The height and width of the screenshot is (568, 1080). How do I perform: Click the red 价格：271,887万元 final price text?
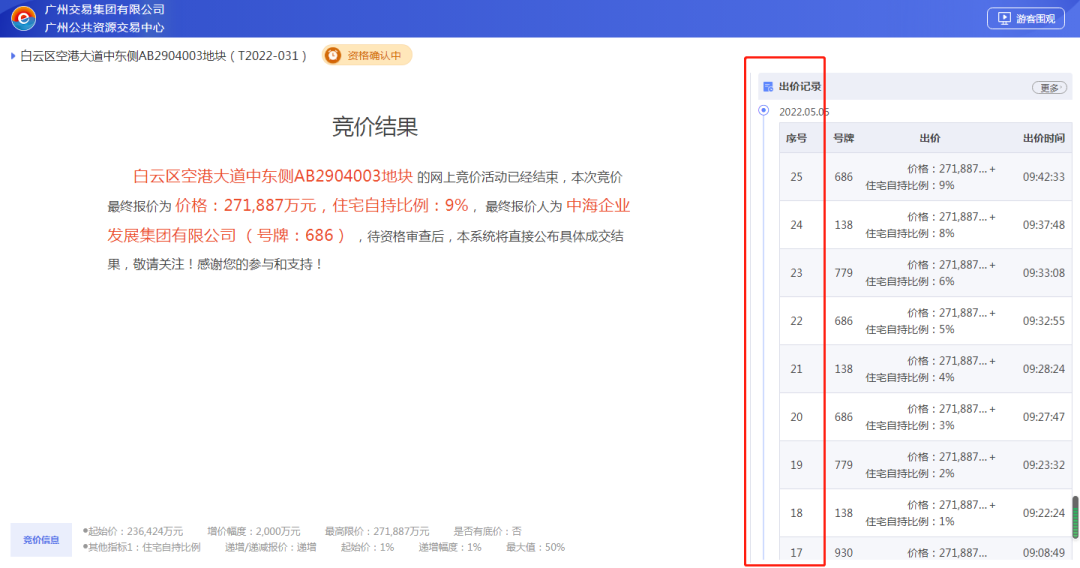[x=245, y=205]
